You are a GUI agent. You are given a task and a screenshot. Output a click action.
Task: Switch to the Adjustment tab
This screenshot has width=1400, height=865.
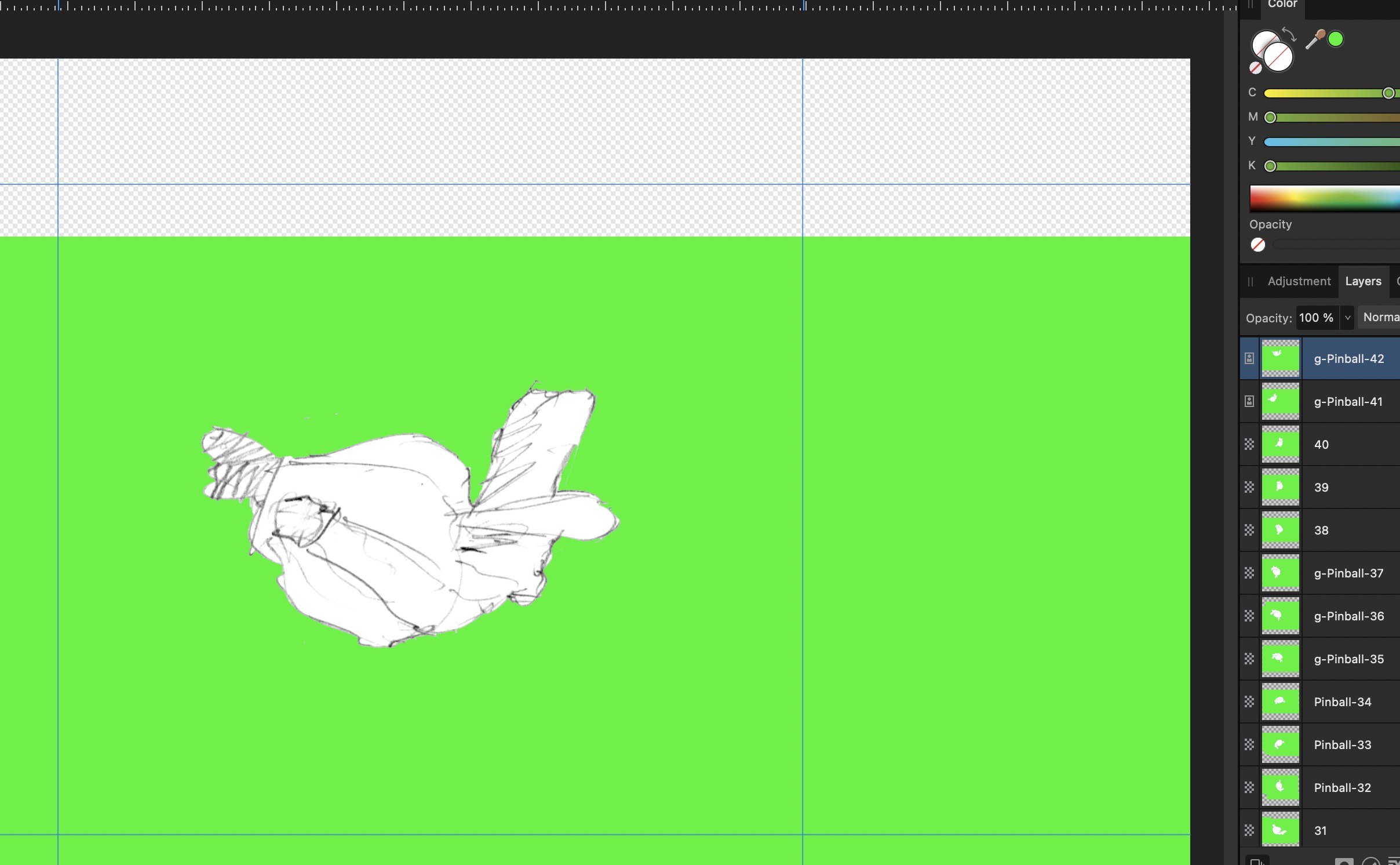[x=1299, y=281]
